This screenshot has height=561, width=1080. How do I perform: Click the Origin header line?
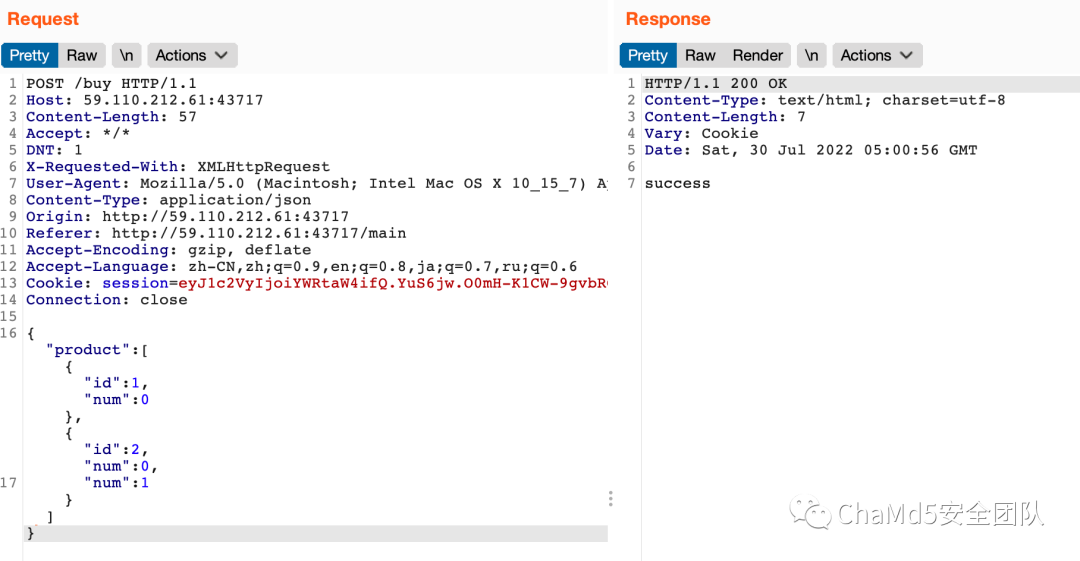pyautogui.click(x=187, y=216)
